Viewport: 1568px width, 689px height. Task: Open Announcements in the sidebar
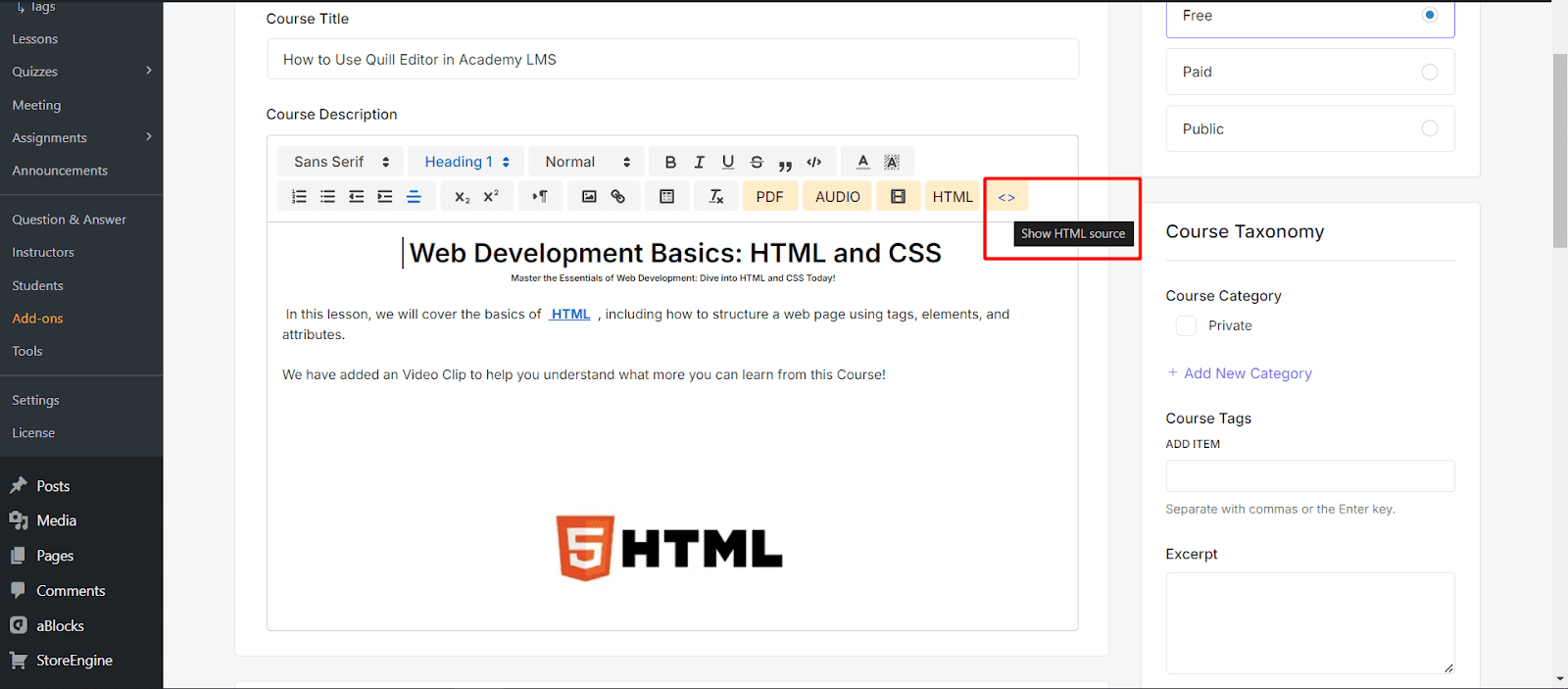(60, 171)
